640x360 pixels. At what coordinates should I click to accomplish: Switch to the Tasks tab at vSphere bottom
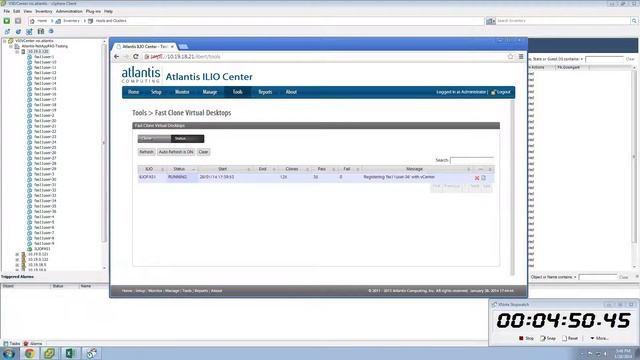(12, 344)
